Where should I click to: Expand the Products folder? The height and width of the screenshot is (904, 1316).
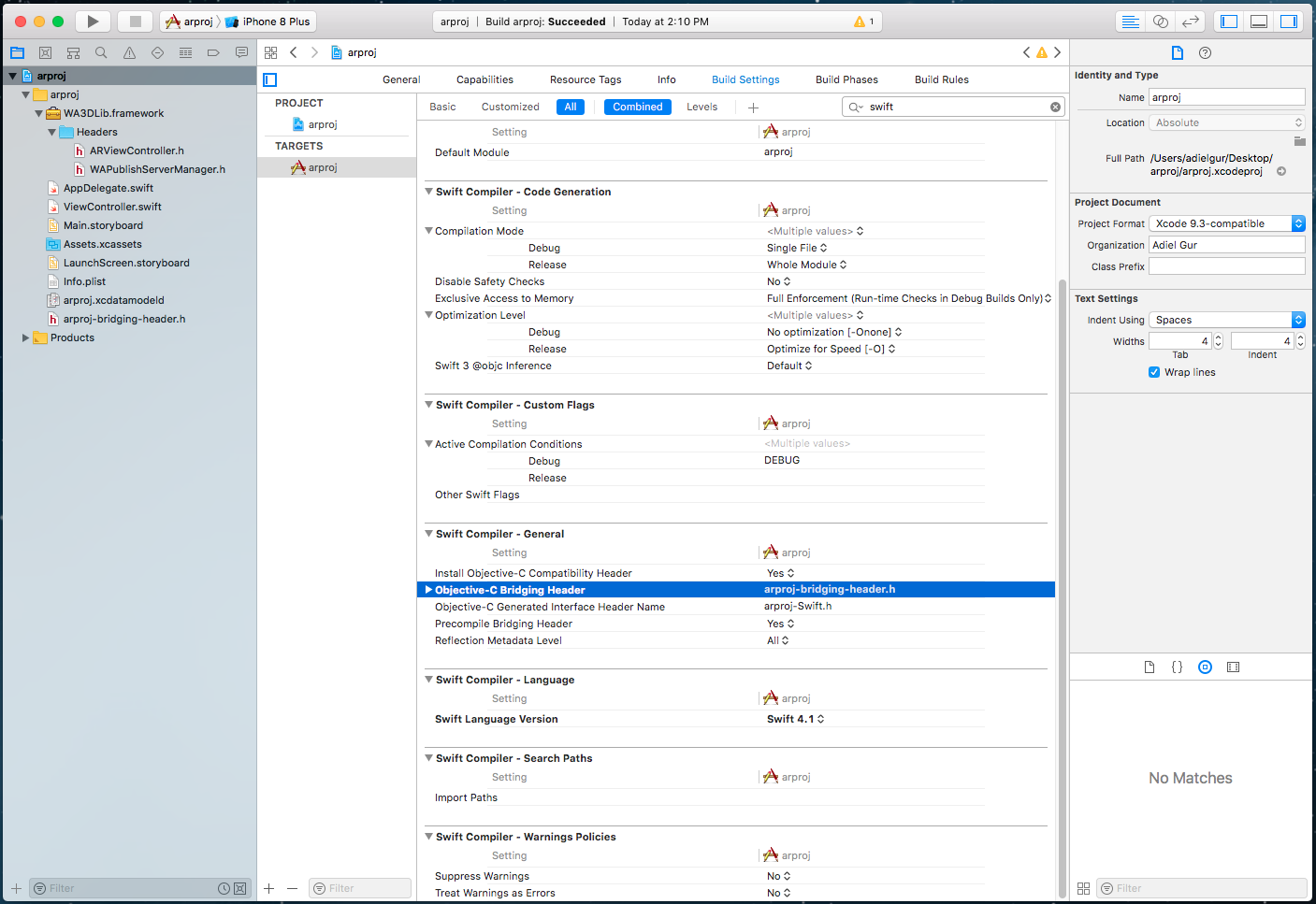(26, 338)
